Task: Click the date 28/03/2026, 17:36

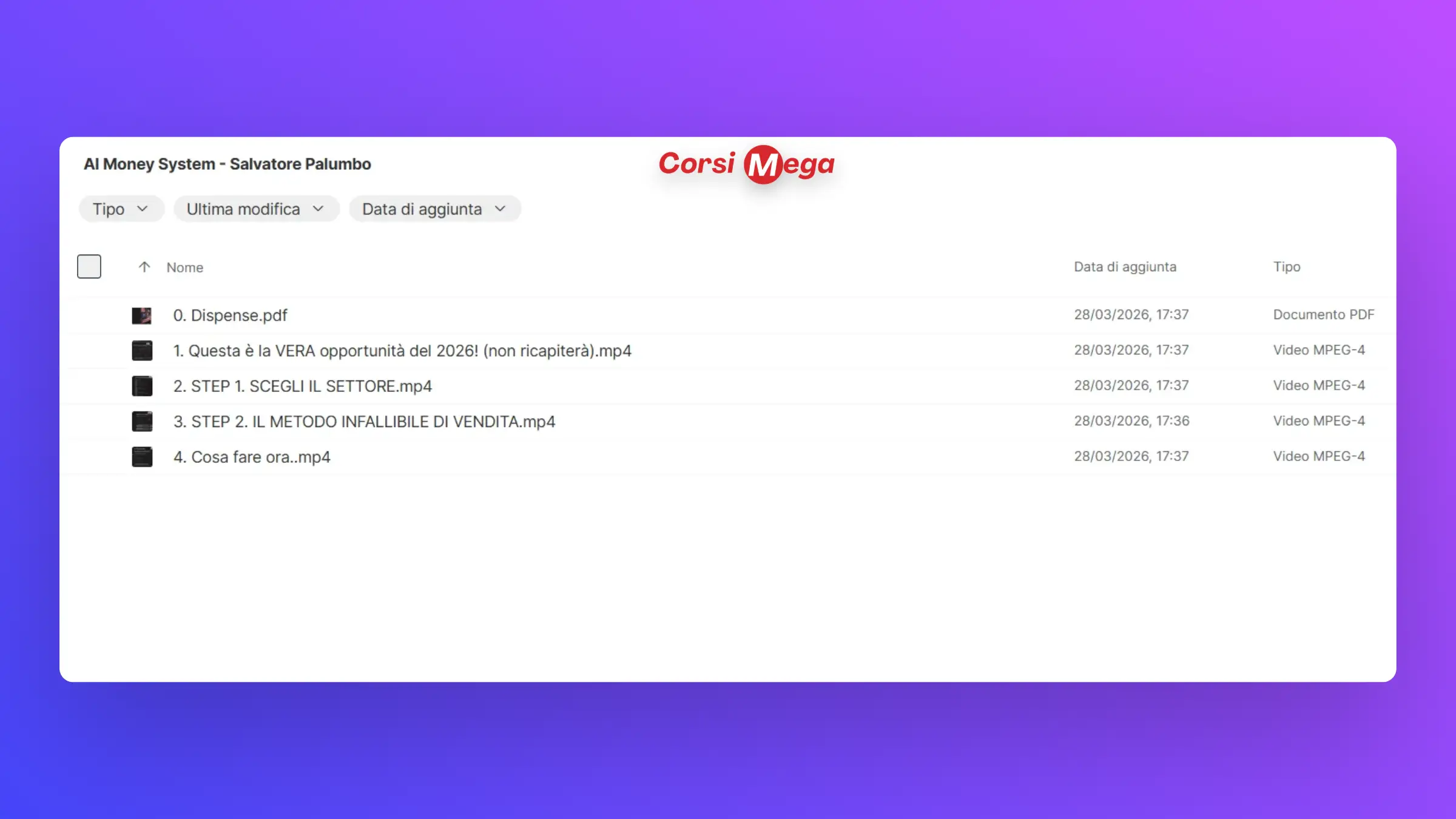Action: [1132, 421]
